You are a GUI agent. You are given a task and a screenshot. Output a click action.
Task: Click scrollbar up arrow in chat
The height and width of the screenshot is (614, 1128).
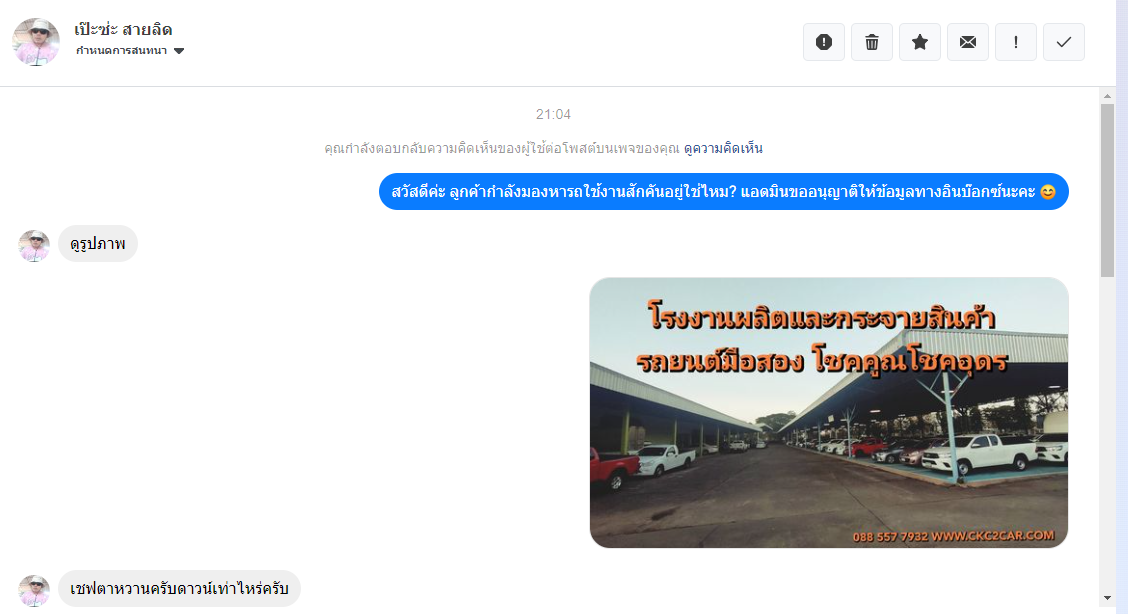click(x=1107, y=96)
